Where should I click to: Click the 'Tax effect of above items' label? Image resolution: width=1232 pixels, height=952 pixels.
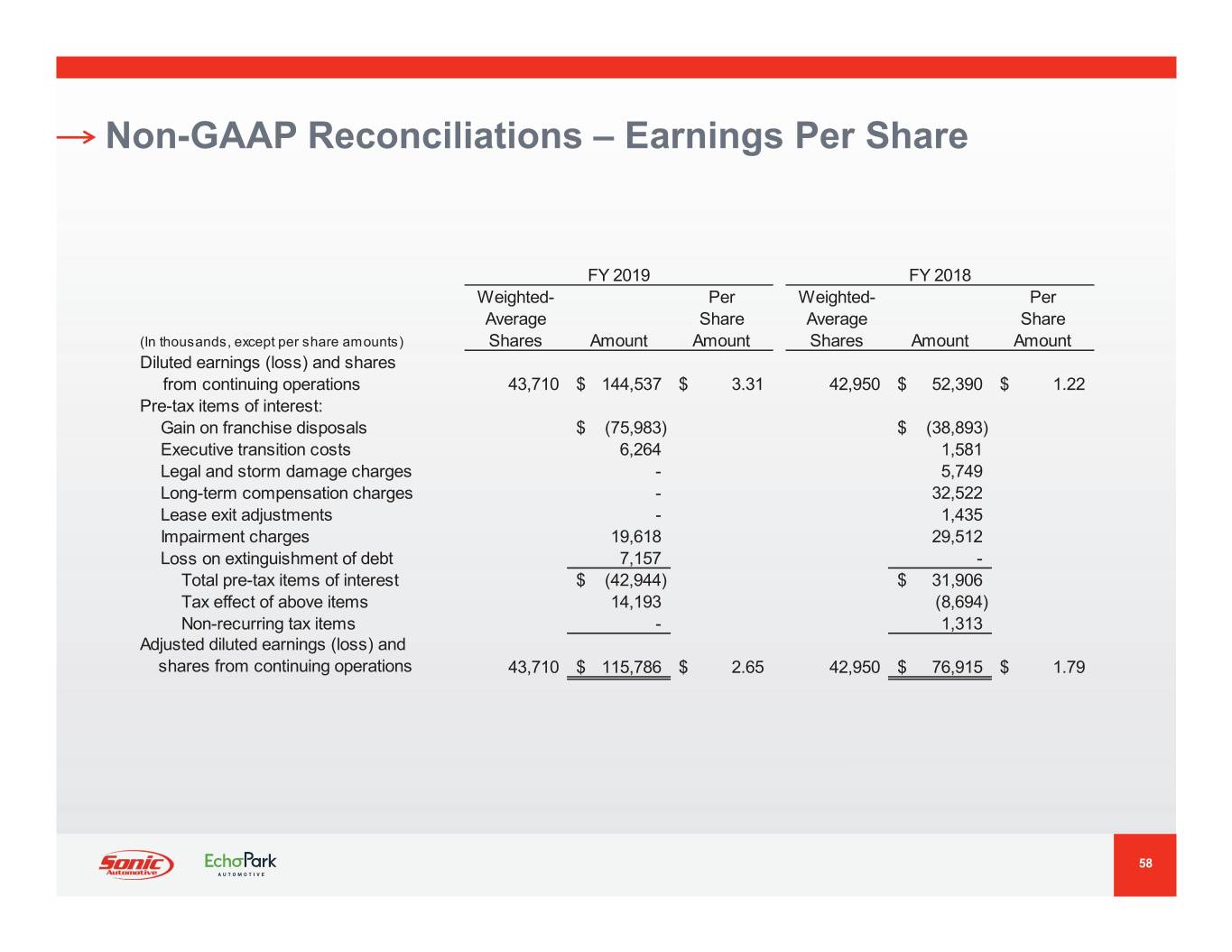pyautogui.click(x=274, y=602)
